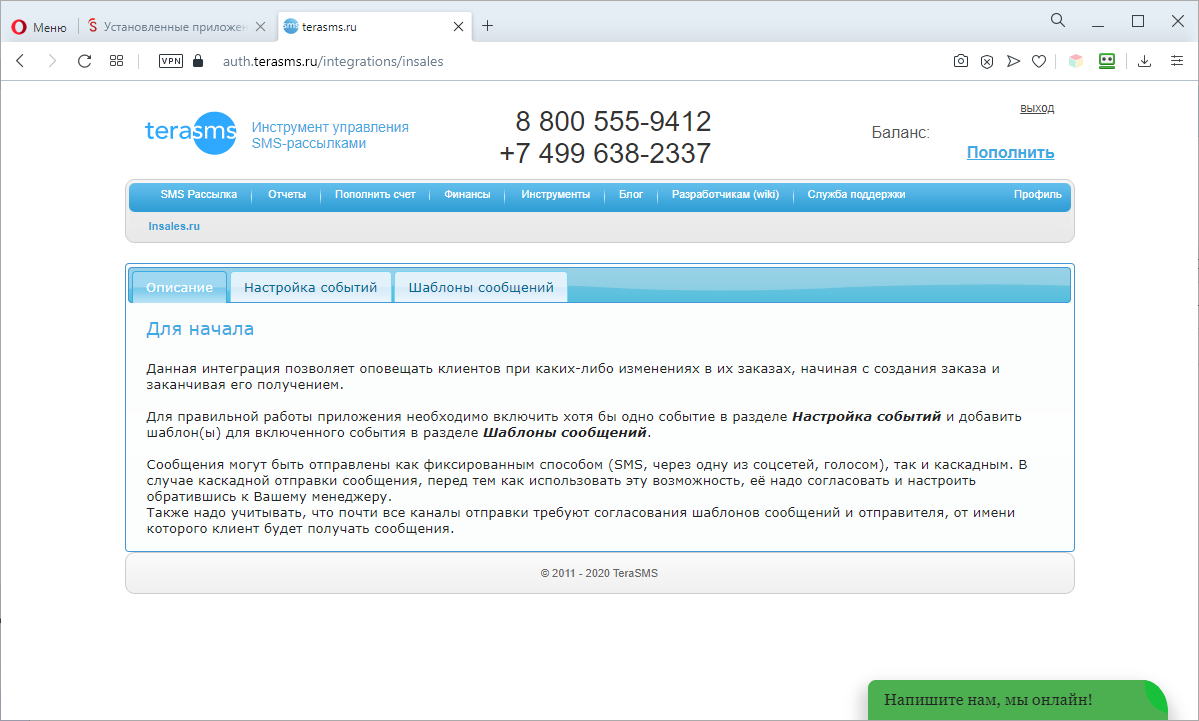Focus the address bar with auth.terasms.ru URL
The width and height of the screenshot is (1199, 721).
pyautogui.click(x=333, y=61)
